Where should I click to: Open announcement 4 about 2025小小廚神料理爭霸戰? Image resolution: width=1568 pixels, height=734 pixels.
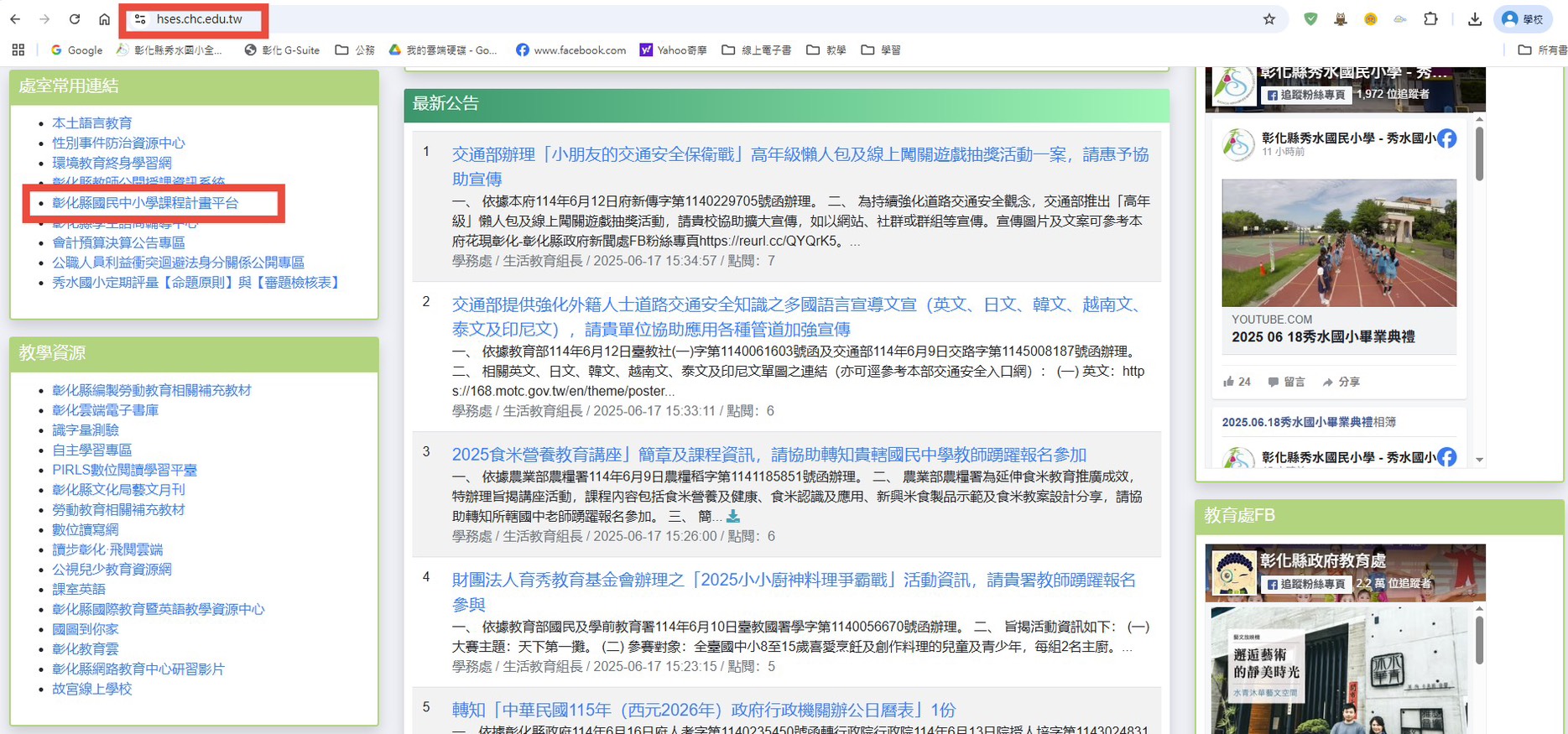coord(794,592)
